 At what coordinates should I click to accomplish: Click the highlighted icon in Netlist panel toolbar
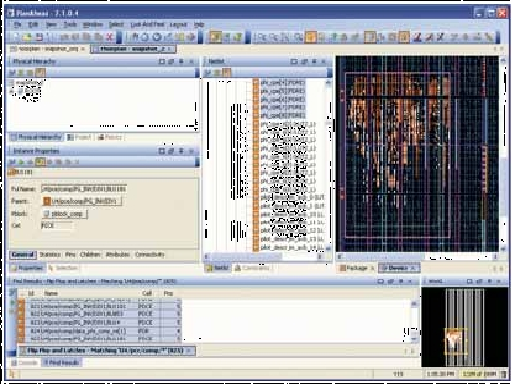click(x=226, y=72)
